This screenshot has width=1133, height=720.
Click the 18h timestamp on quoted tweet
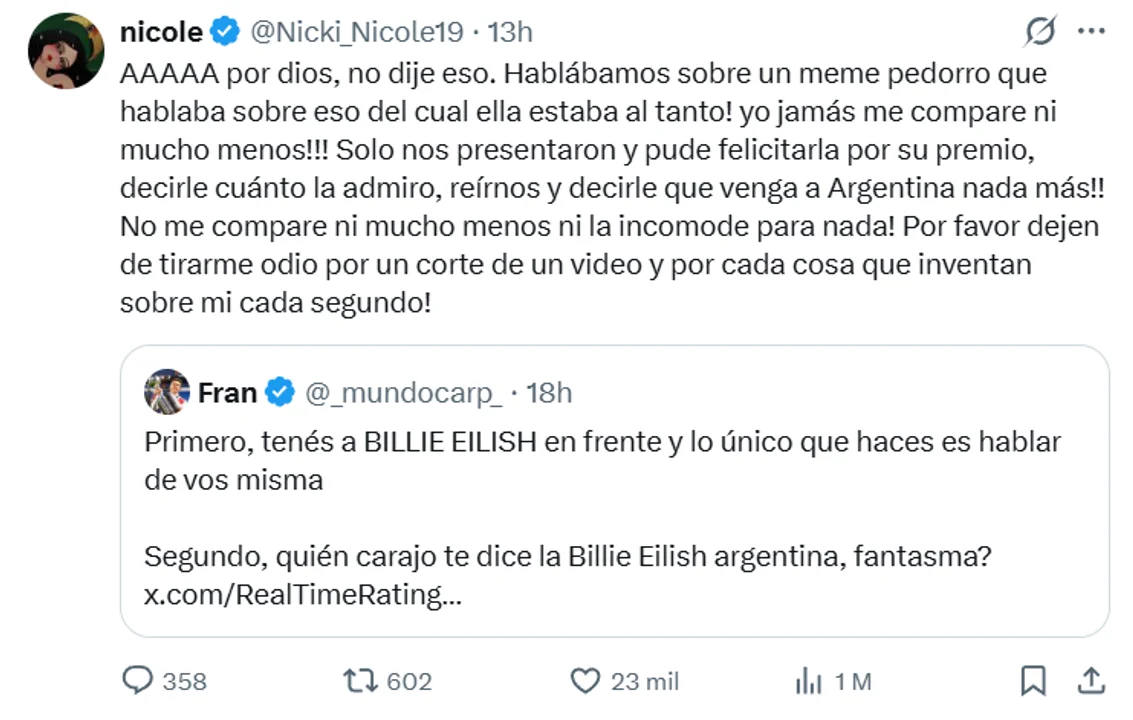point(549,393)
